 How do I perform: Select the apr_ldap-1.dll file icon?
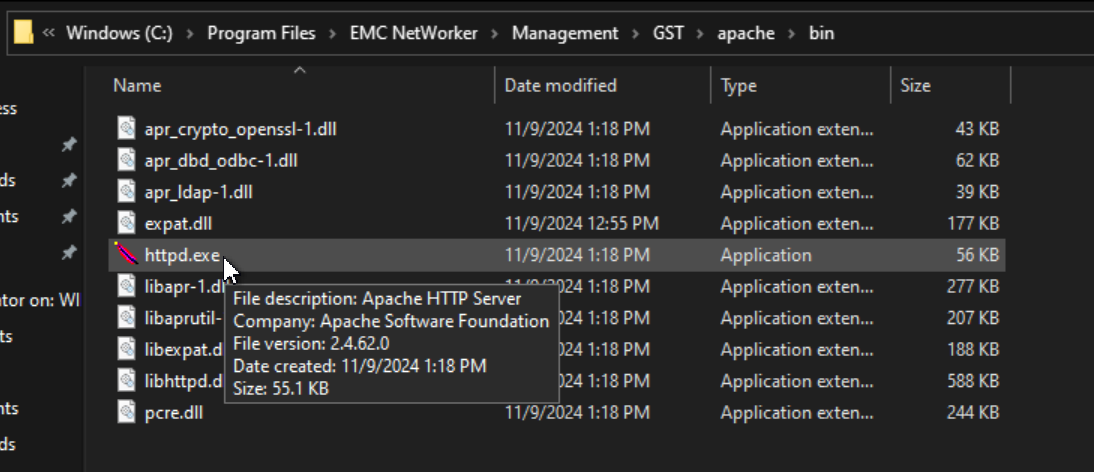[x=126, y=192]
